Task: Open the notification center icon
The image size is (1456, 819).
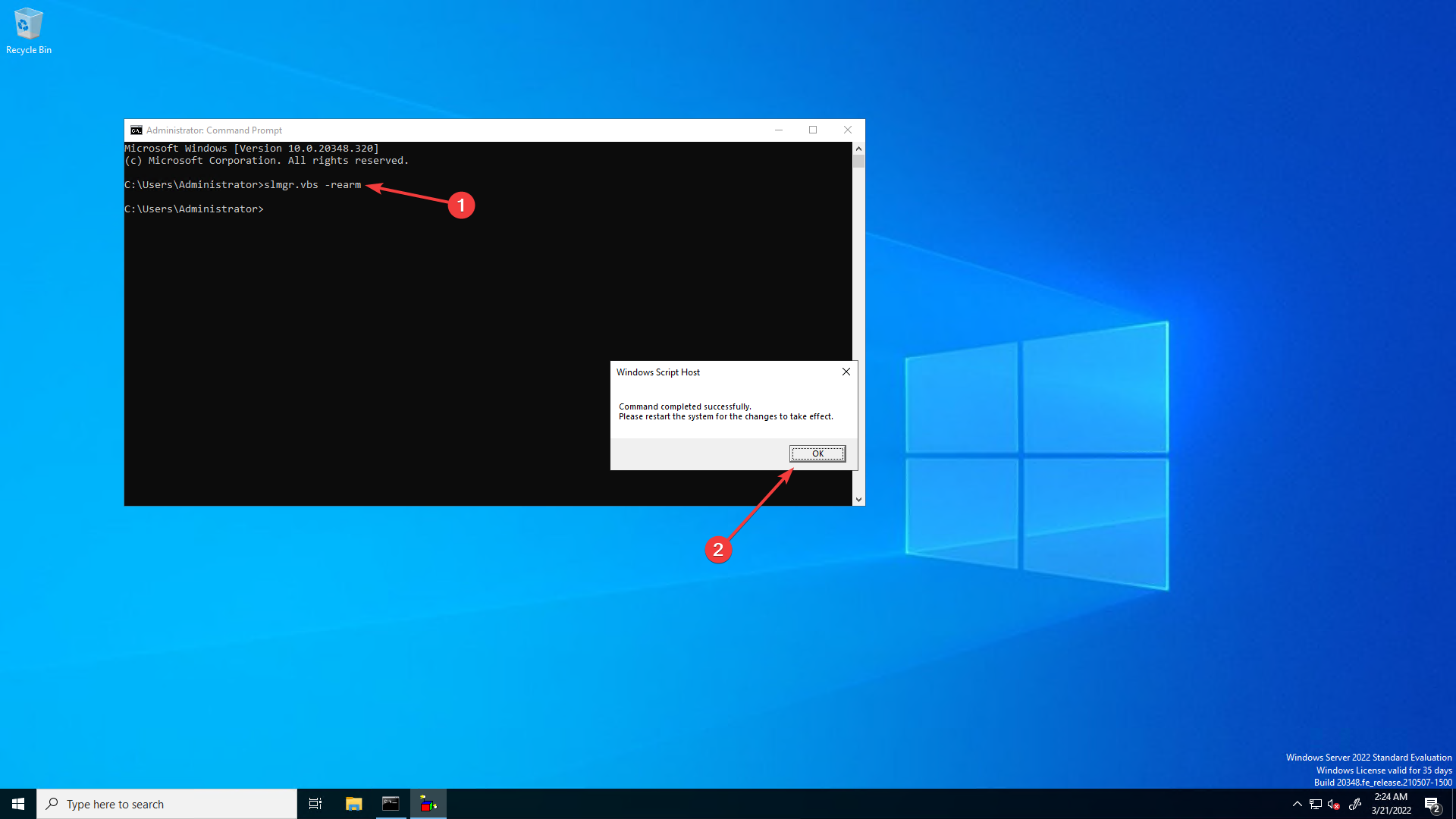Action: pyautogui.click(x=1432, y=804)
